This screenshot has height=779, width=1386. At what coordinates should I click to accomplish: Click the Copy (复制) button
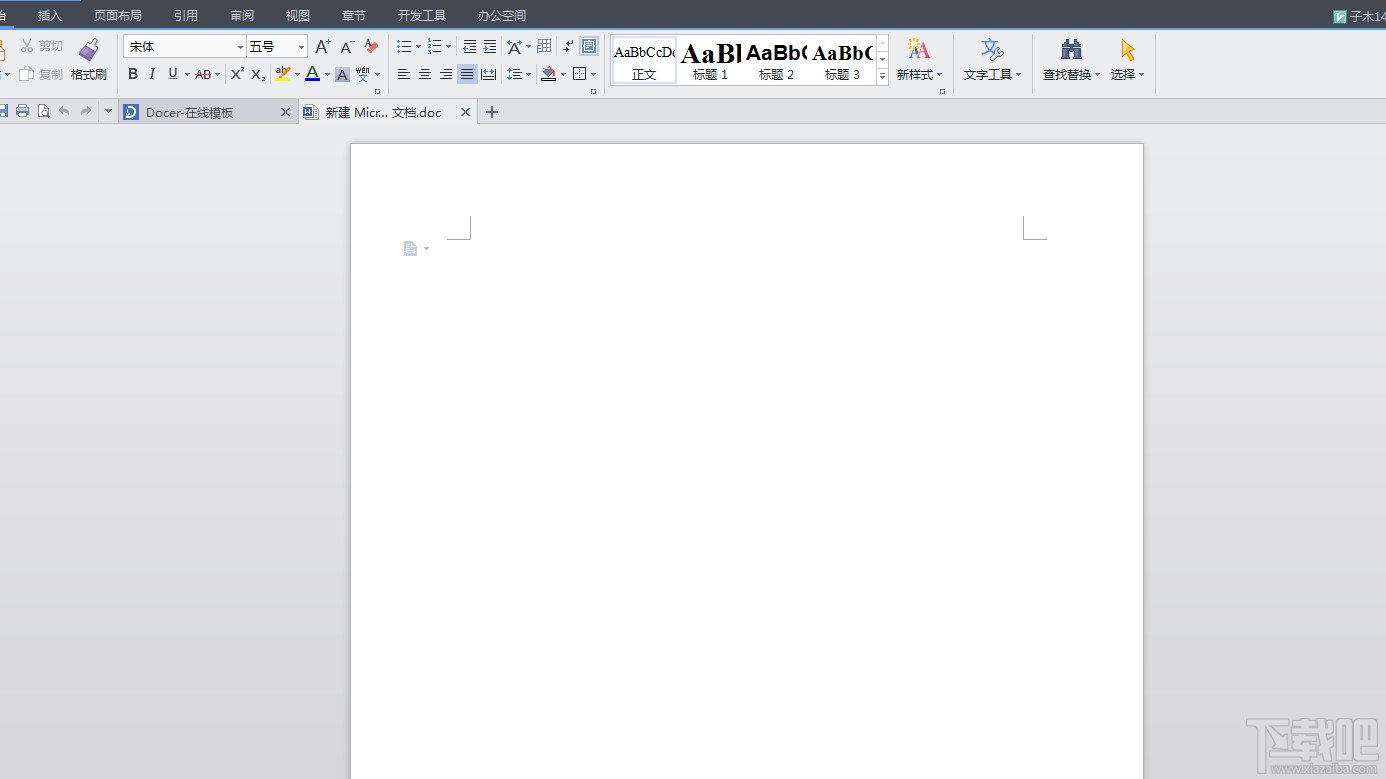42,74
